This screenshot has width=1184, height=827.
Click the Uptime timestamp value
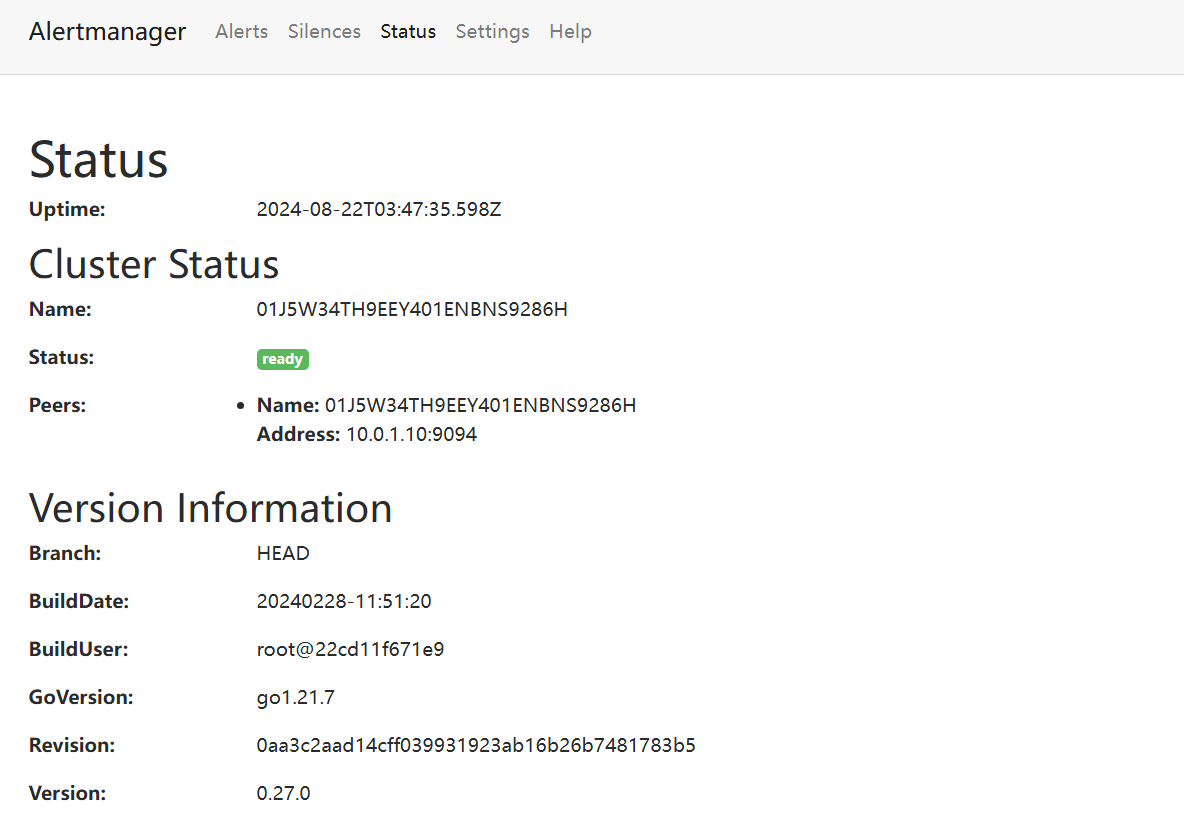379,209
